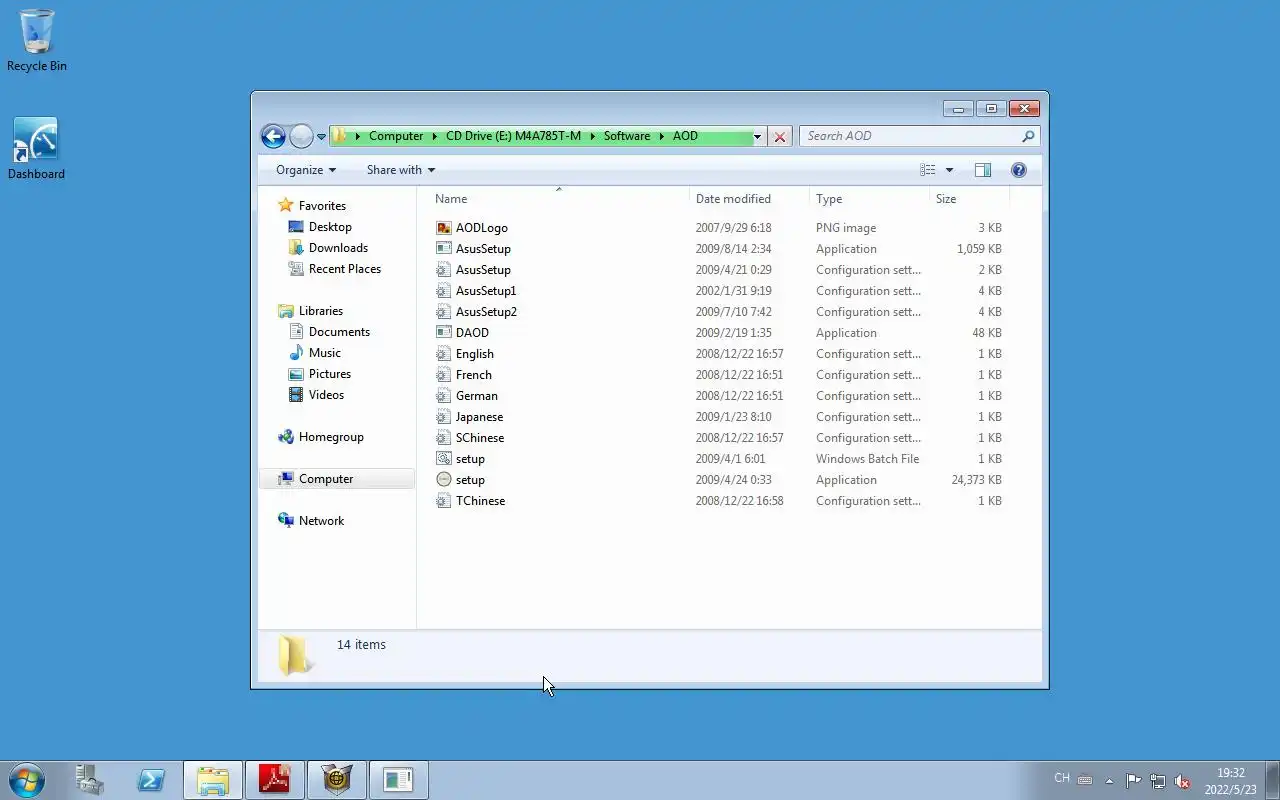The height and width of the screenshot is (800, 1280).
Task: Click CH language indicator in tray
Action: click(1062, 778)
